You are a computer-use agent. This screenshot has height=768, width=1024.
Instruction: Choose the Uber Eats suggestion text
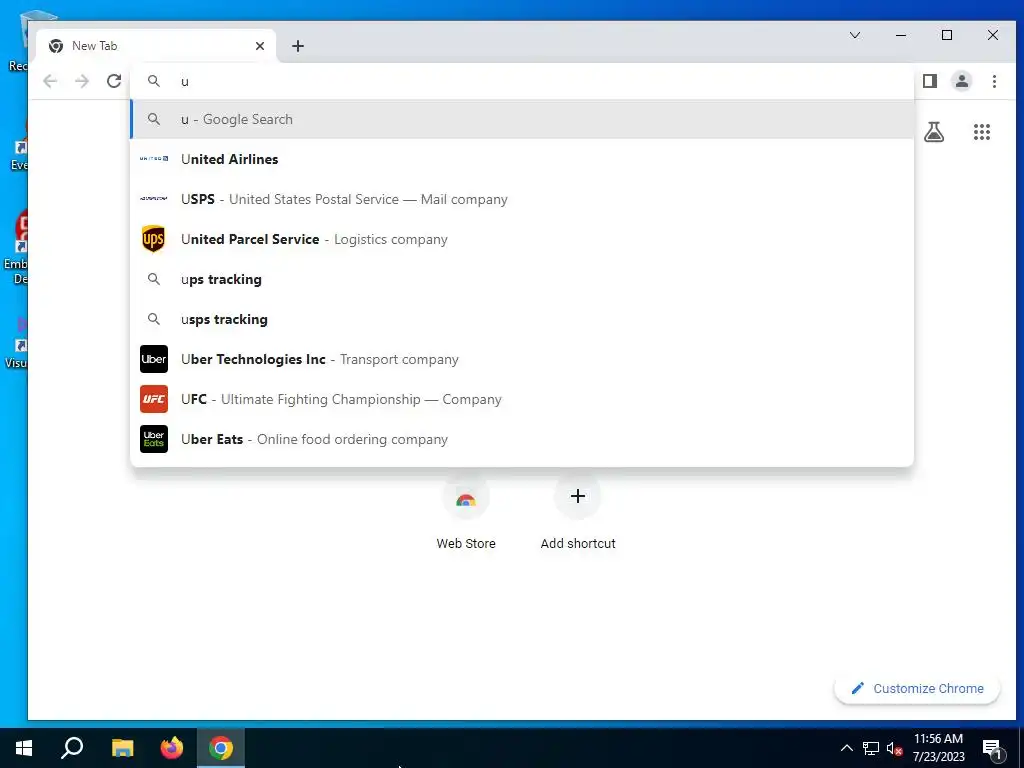(314, 439)
